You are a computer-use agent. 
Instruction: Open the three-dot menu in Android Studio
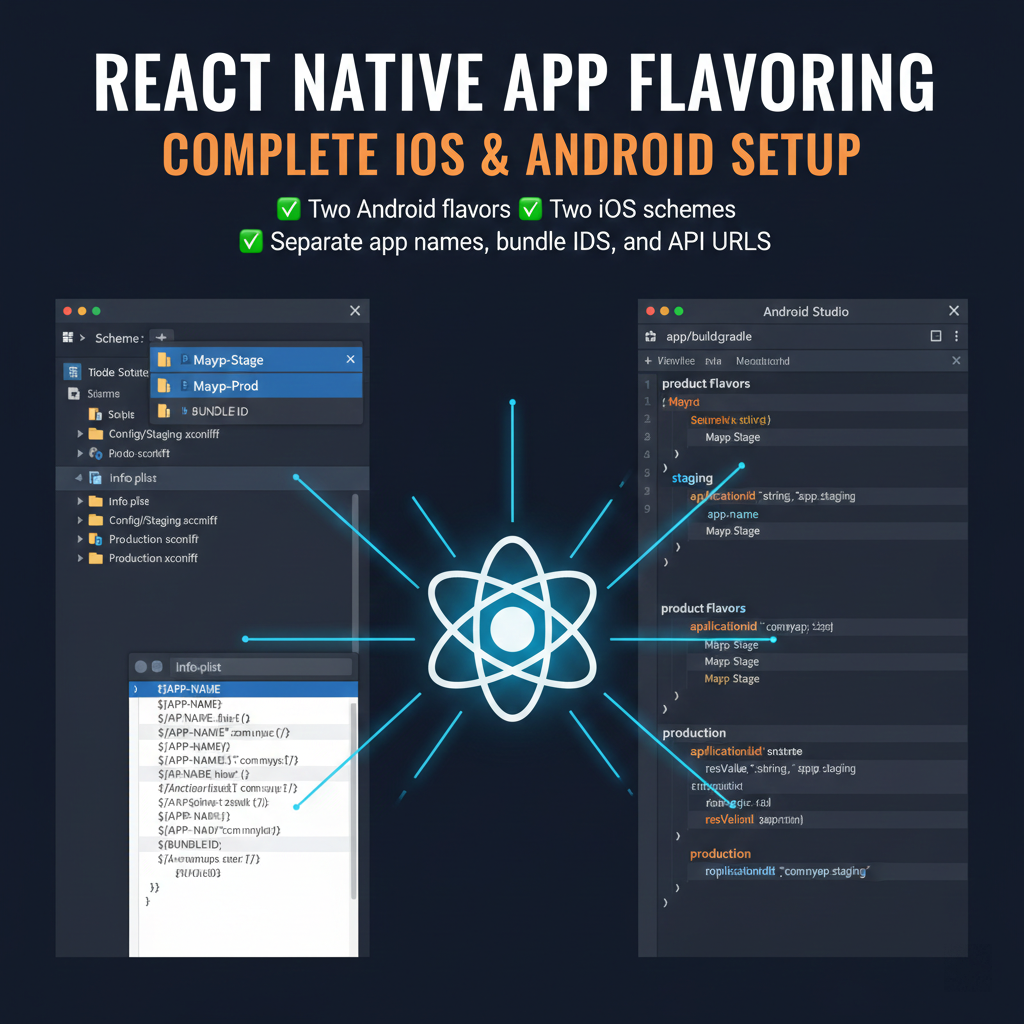pos(956,336)
